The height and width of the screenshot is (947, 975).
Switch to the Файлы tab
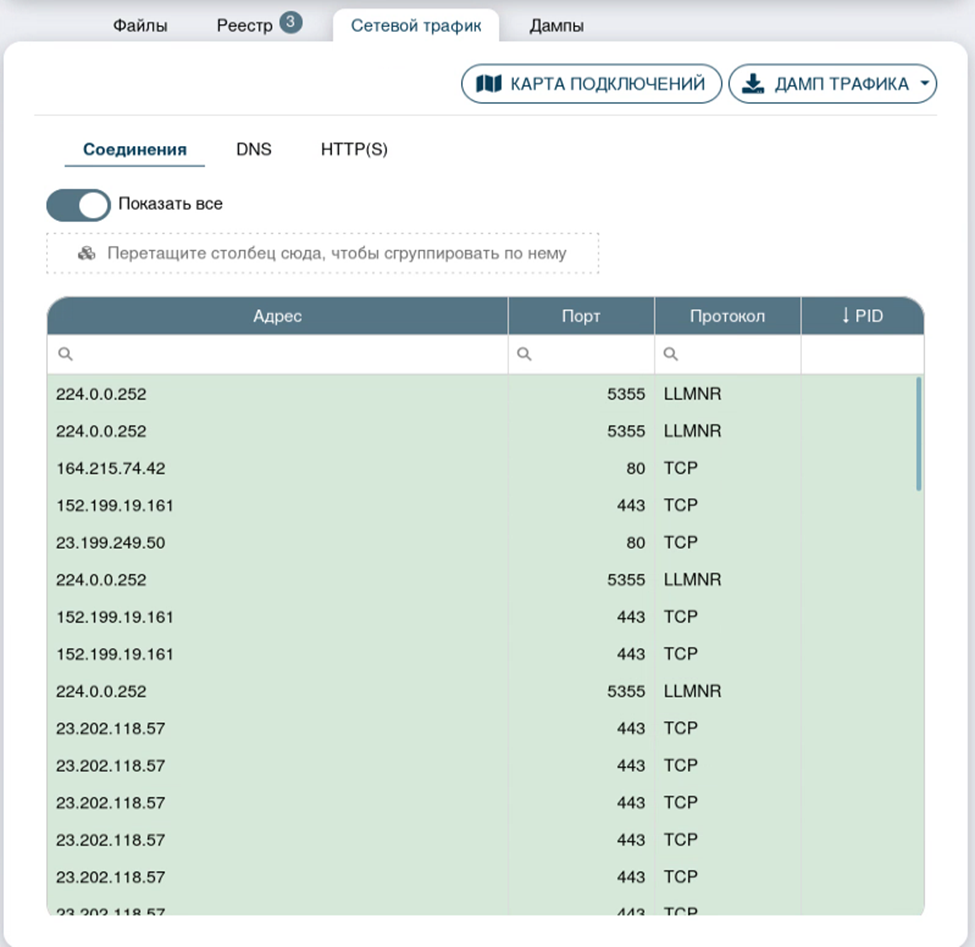tap(139, 26)
